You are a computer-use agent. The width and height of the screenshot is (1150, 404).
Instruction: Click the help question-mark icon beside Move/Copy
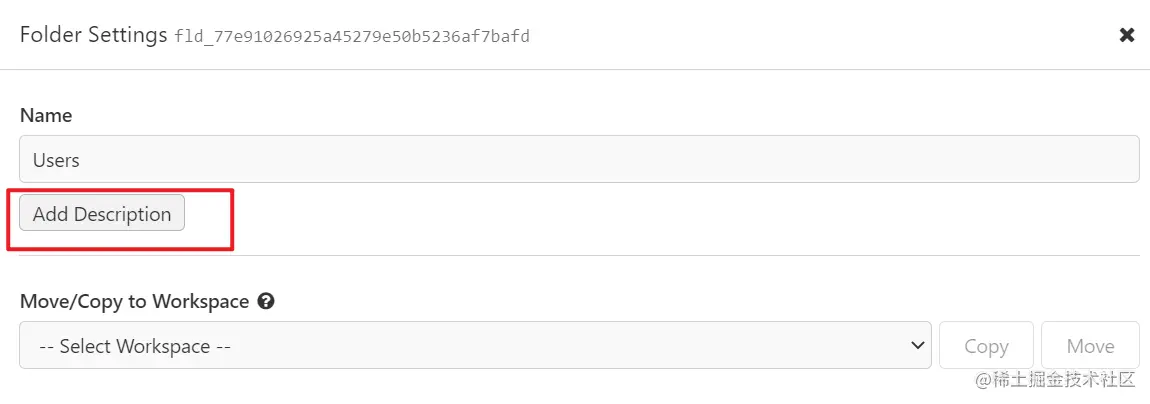pos(267,301)
